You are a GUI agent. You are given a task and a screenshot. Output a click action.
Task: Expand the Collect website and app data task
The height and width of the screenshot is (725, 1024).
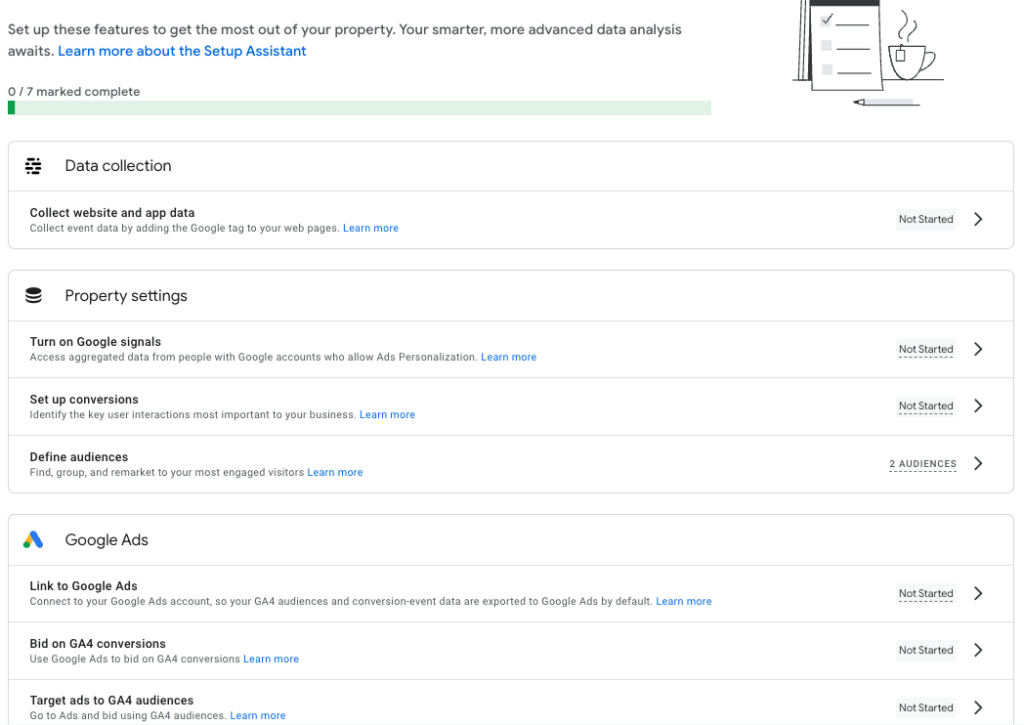click(x=978, y=218)
